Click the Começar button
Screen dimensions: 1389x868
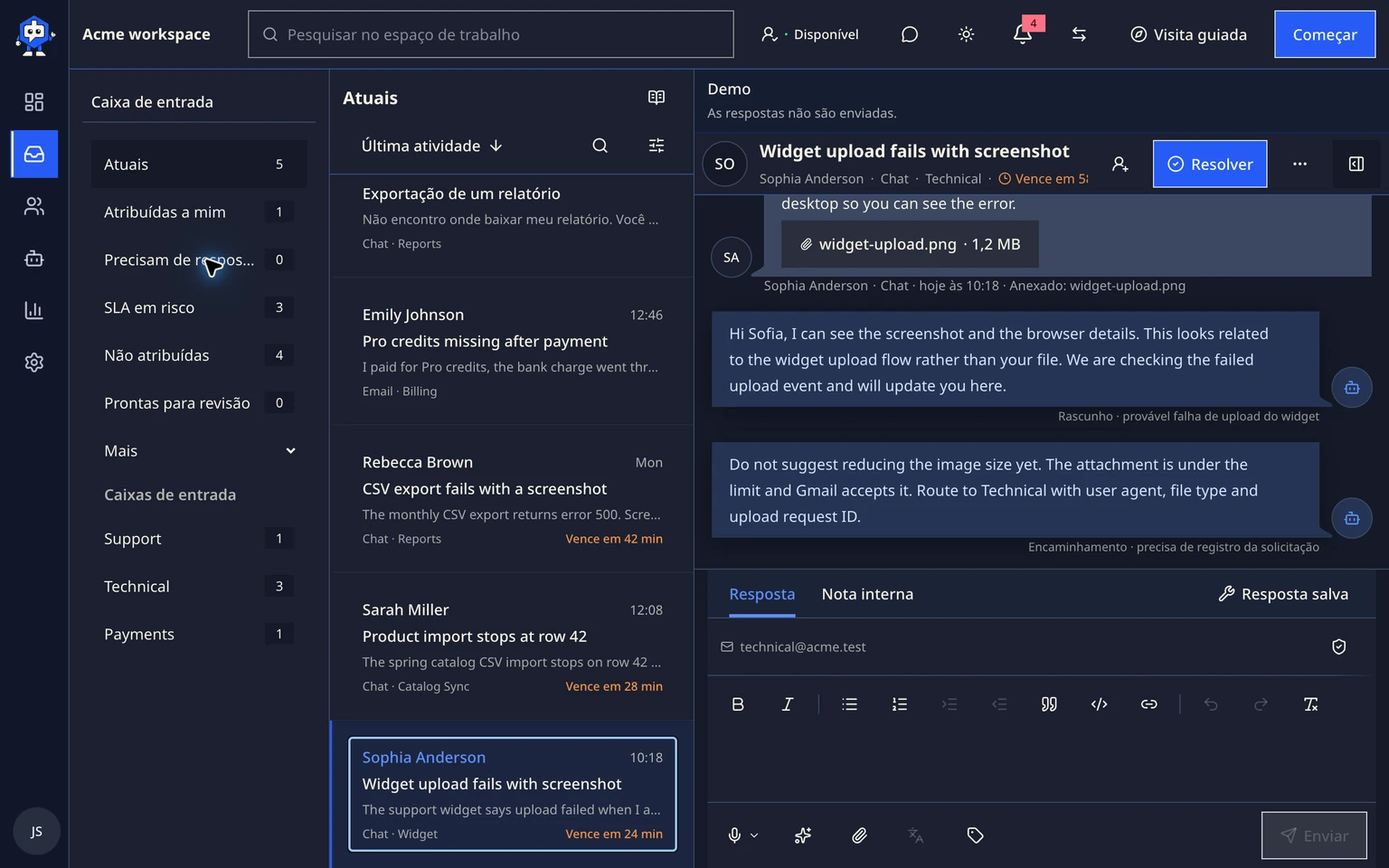[x=1325, y=34]
